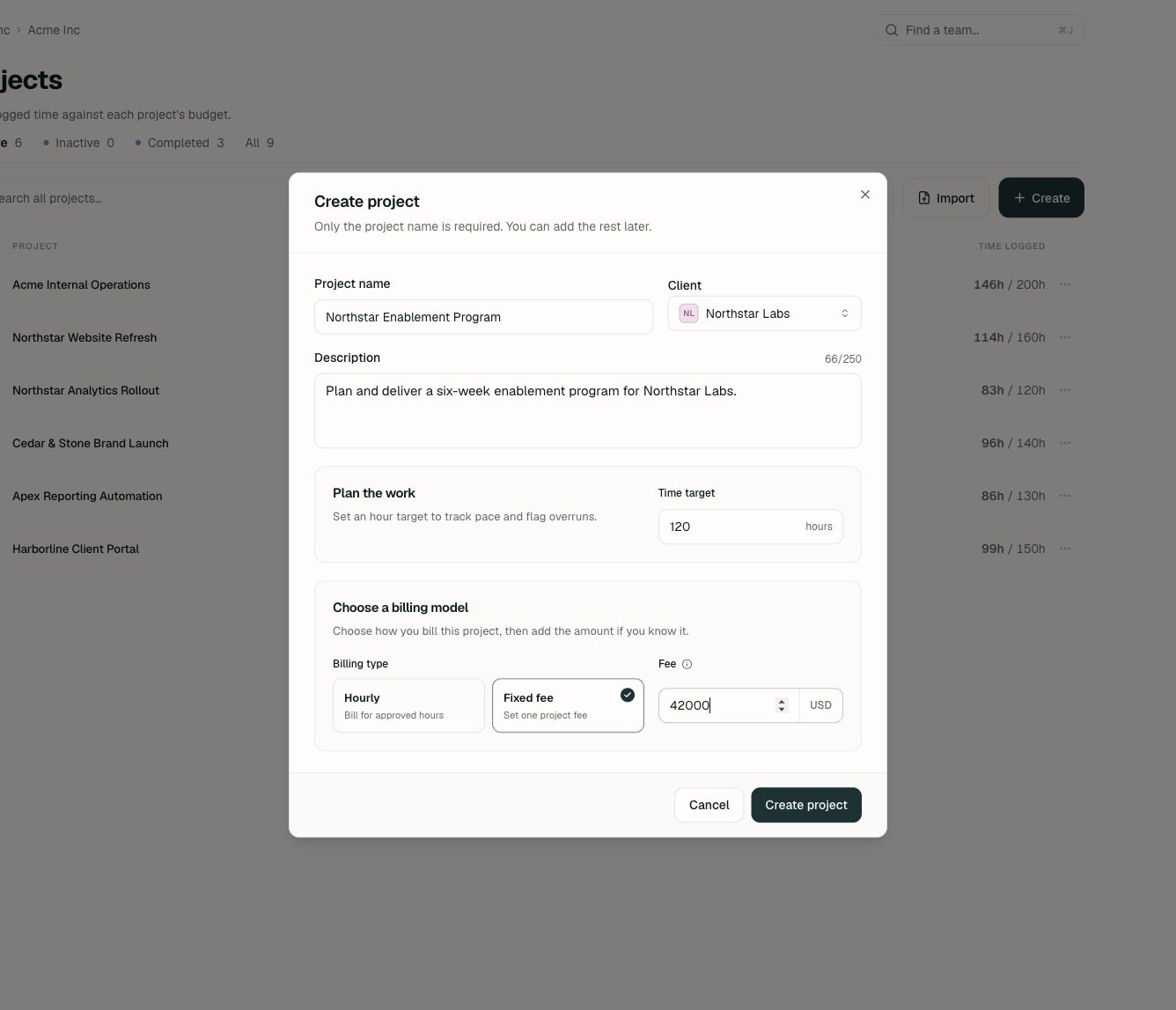1176x1010 pixels.
Task: Open the Apex Reporting Automation project
Action: pyautogui.click(x=87, y=496)
